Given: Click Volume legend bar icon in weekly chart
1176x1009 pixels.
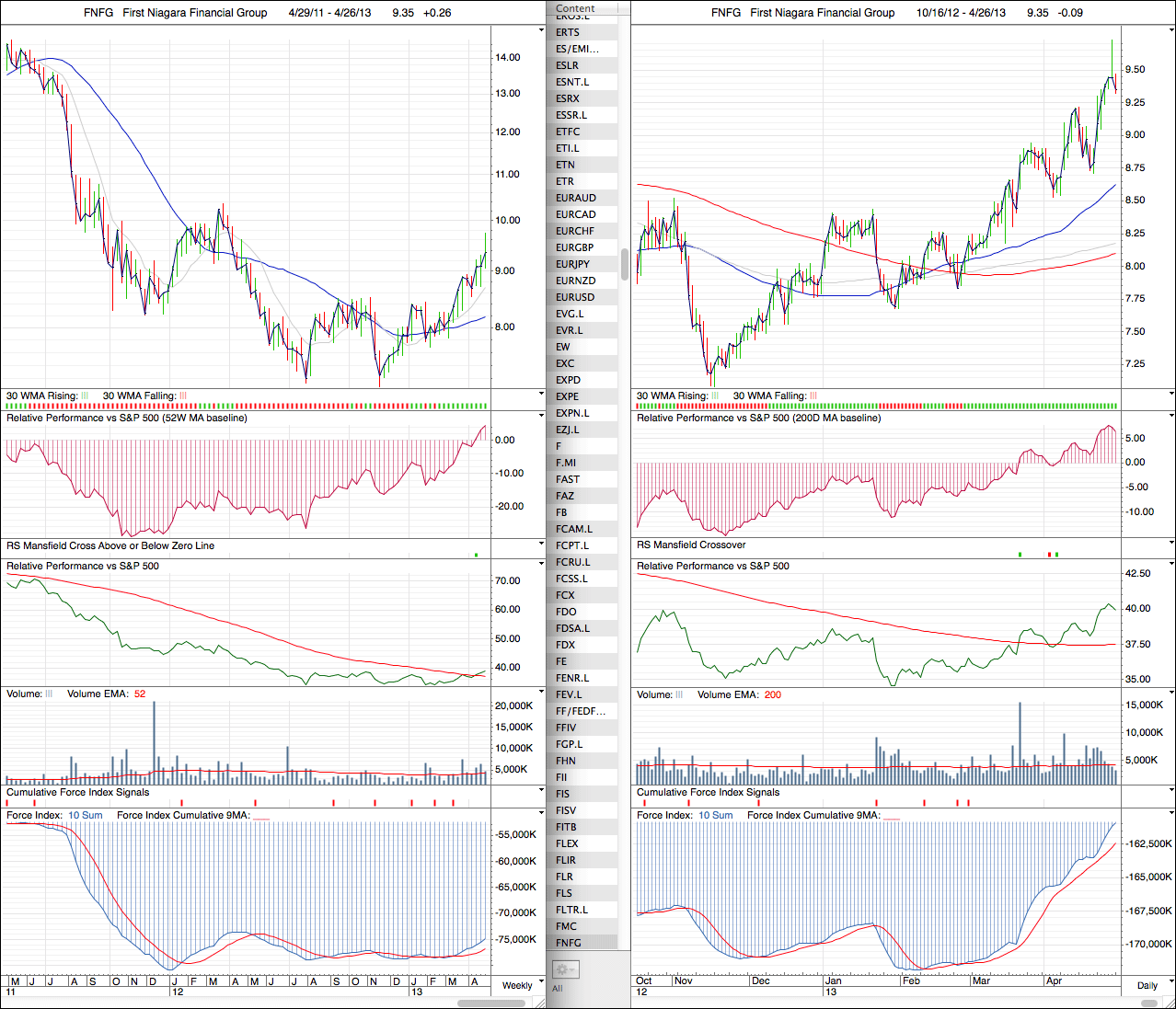Looking at the screenshot, I should coord(50,694).
